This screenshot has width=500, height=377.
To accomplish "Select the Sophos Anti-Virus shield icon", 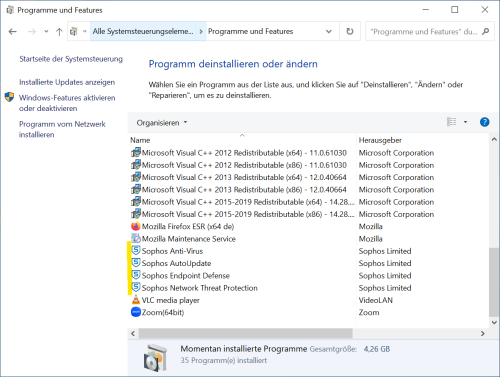I will (136, 251).
